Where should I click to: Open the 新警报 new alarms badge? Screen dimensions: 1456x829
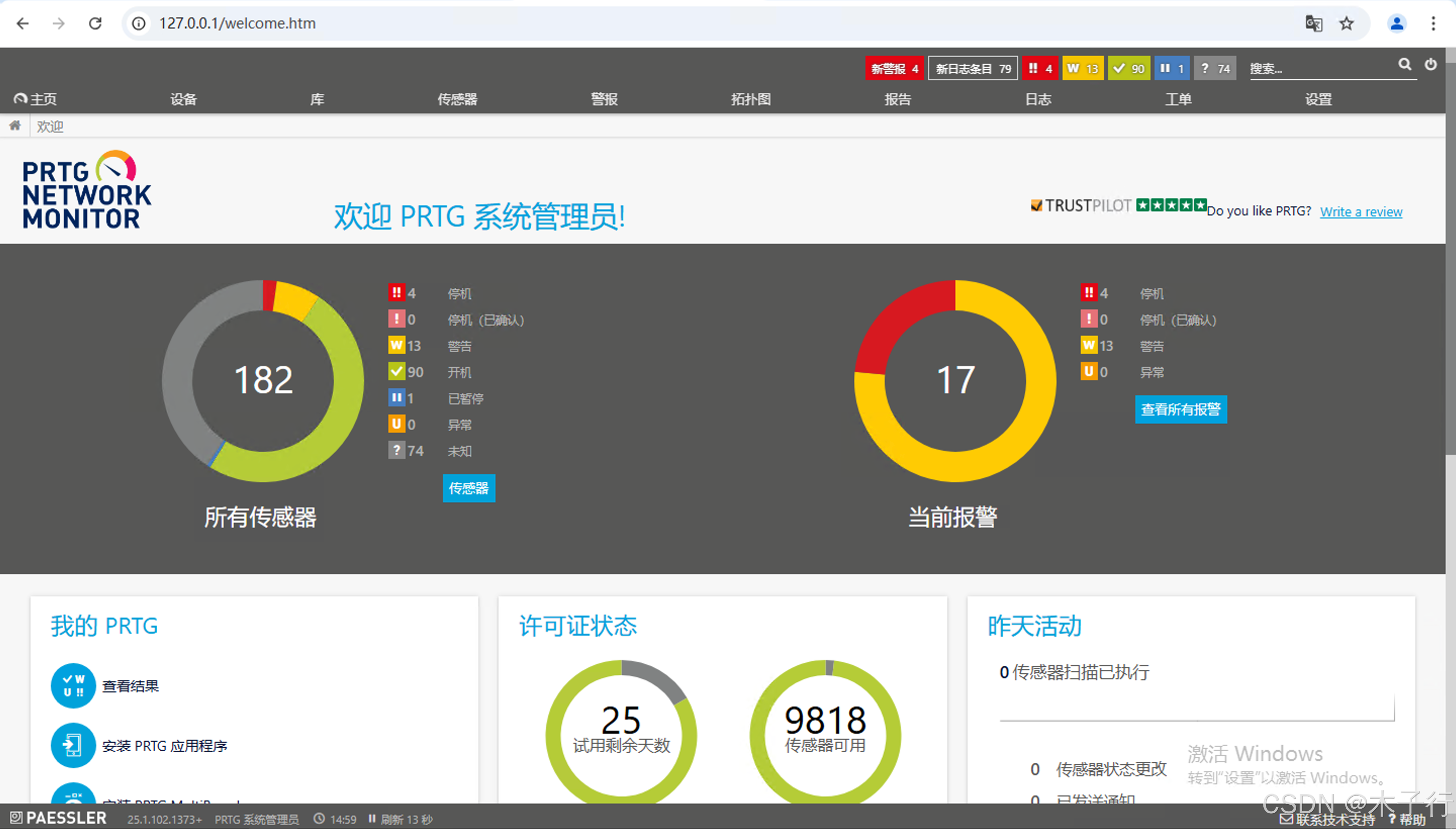pyautogui.click(x=894, y=68)
